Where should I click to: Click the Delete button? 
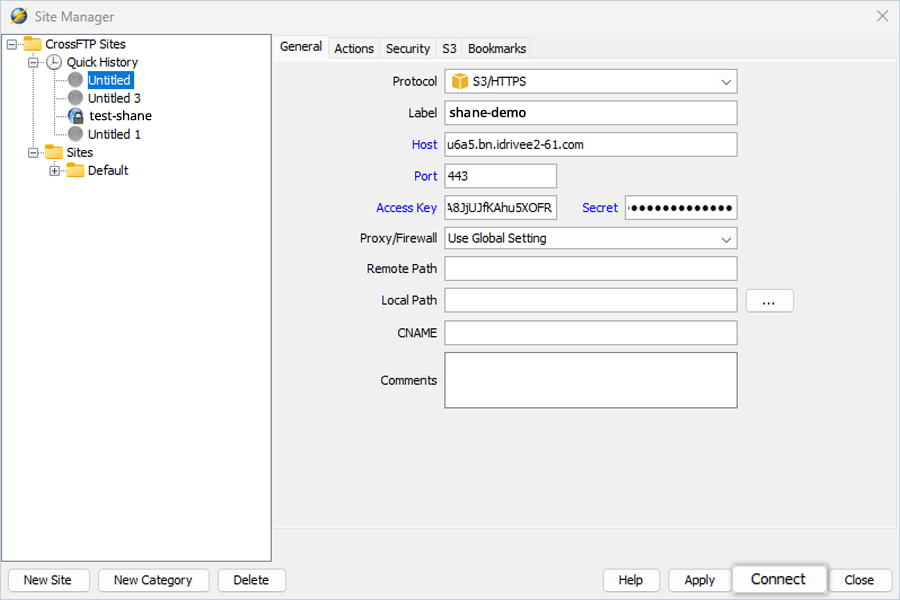pos(251,580)
